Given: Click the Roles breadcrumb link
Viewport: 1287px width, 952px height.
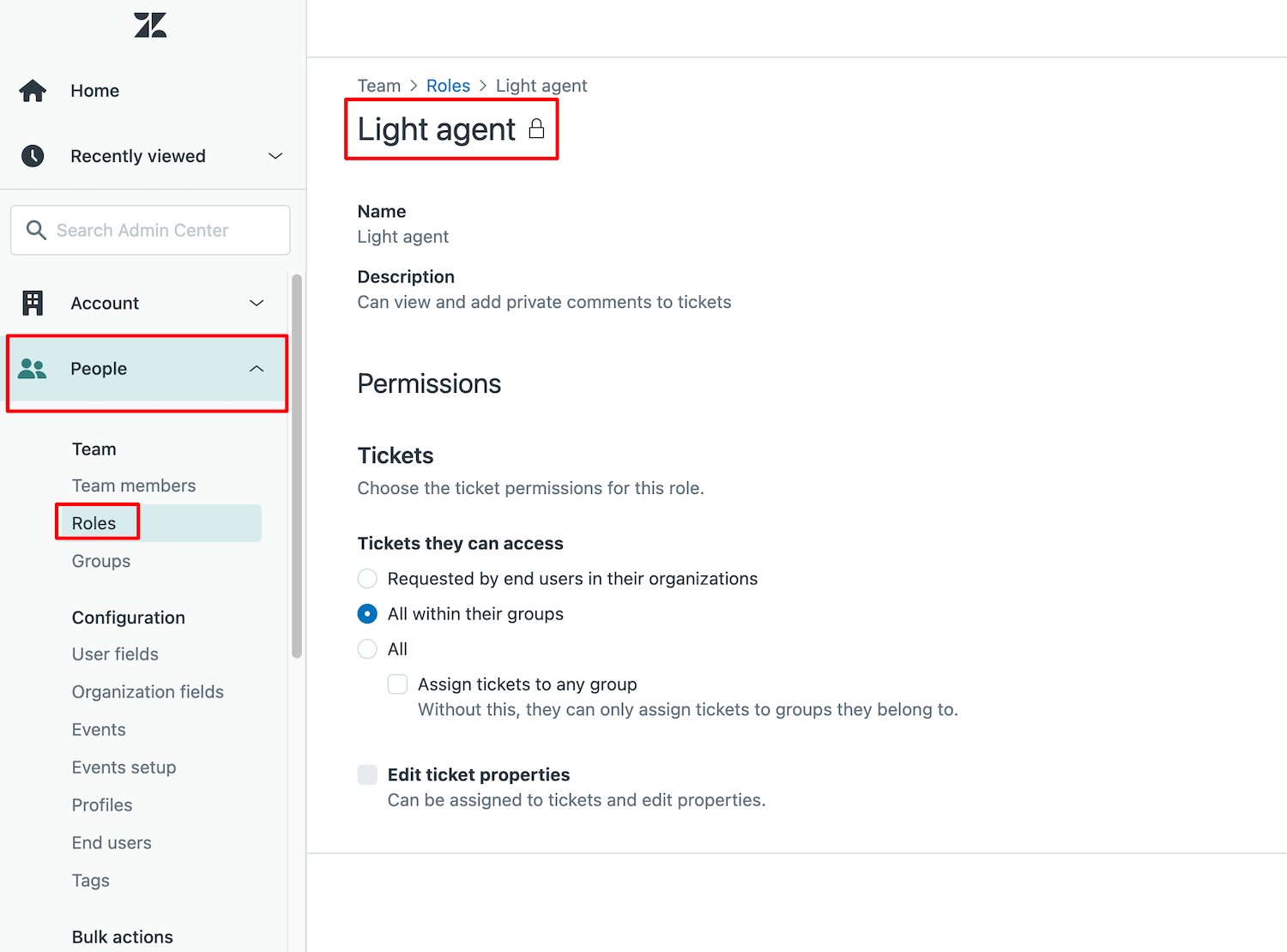Looking at the screenshot, I should pos(448,86).
